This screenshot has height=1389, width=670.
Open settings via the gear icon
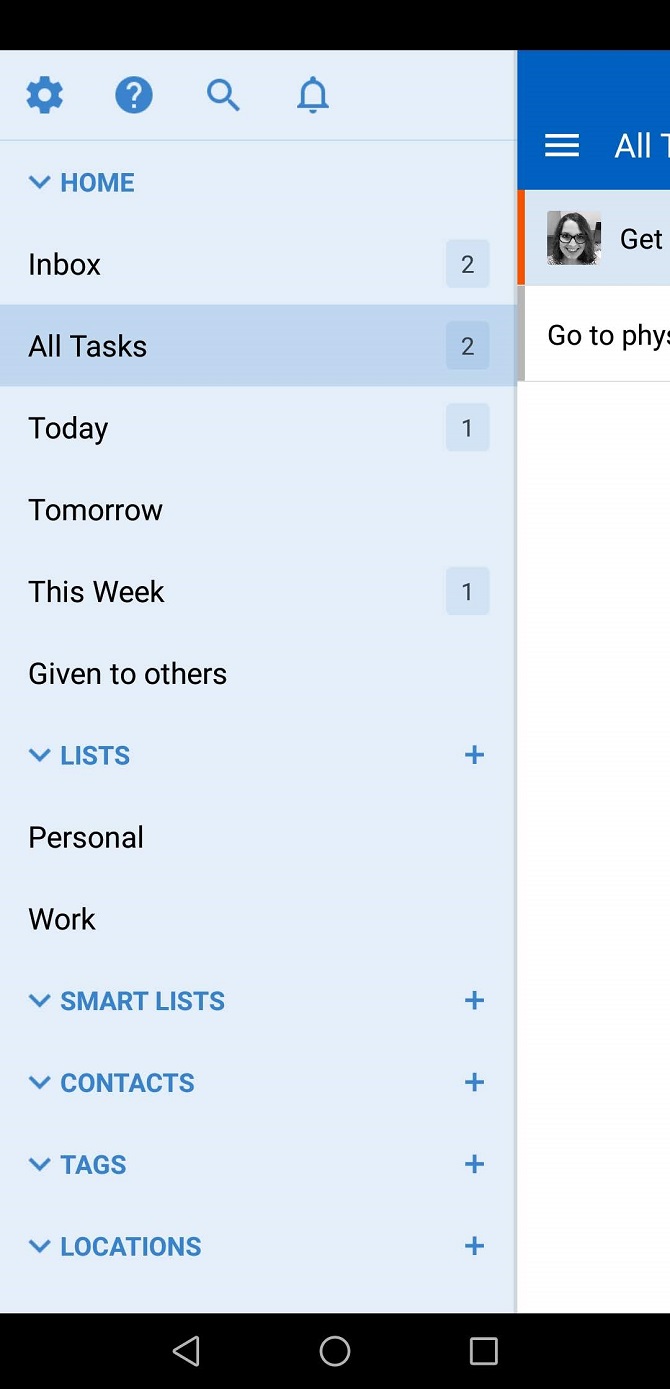pyautogui.click(x=44, y=95)
